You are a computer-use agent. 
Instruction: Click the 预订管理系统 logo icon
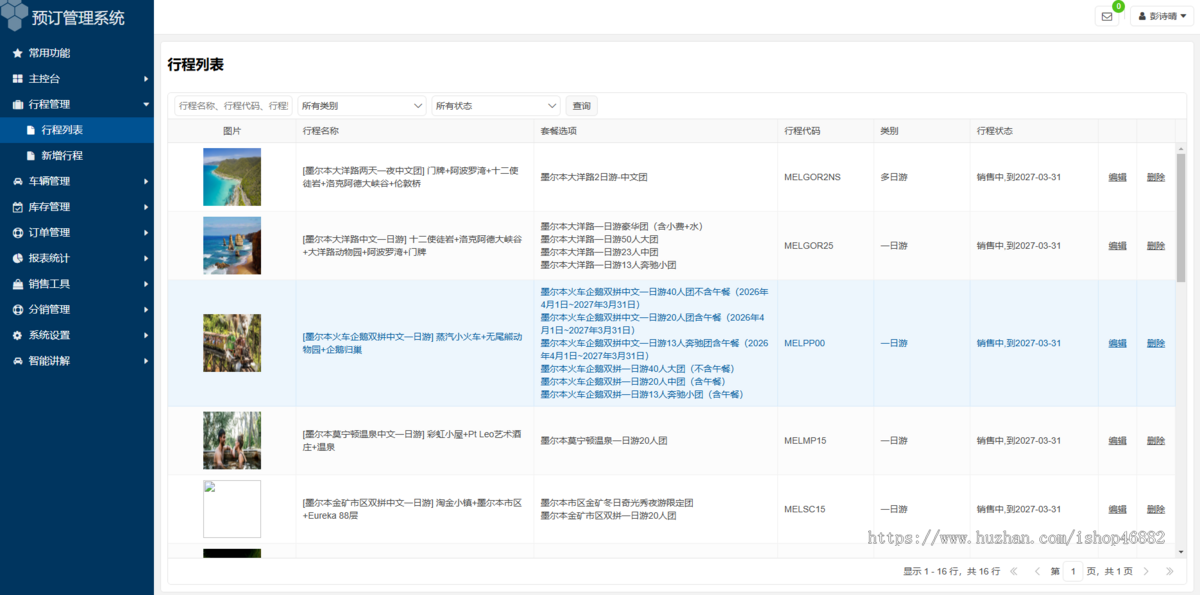pos(15,15)
